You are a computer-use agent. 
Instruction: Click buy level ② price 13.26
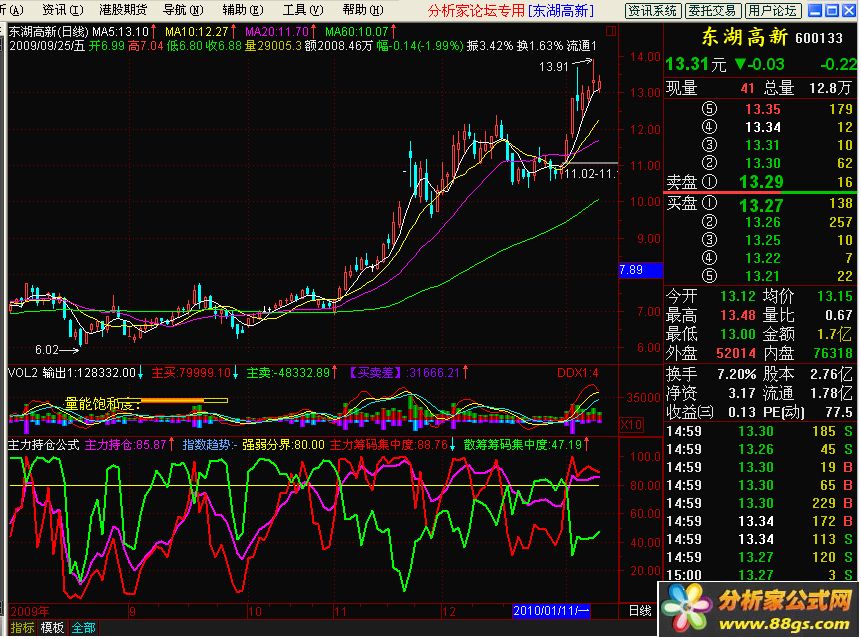763,222
